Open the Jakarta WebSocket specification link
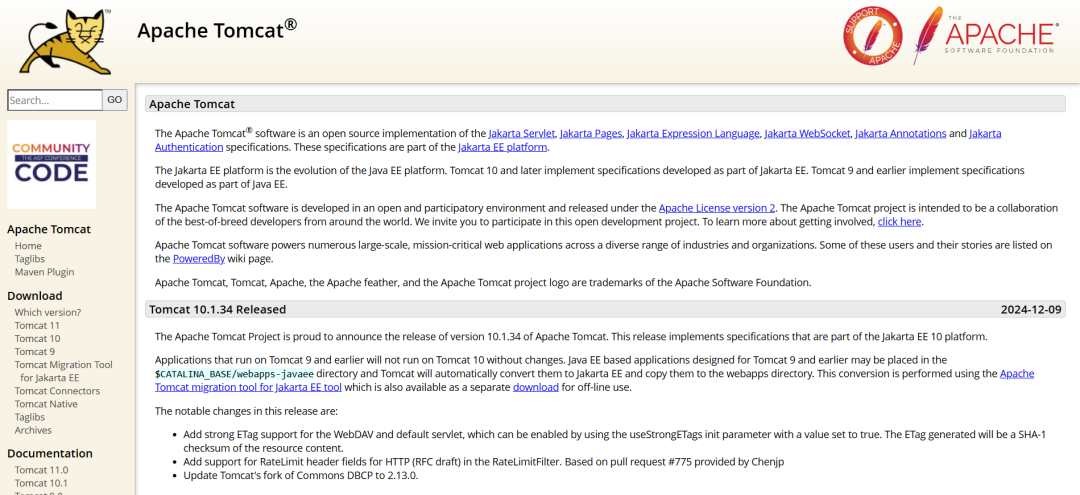1080x495 pixels. click(x=807, y=134)
